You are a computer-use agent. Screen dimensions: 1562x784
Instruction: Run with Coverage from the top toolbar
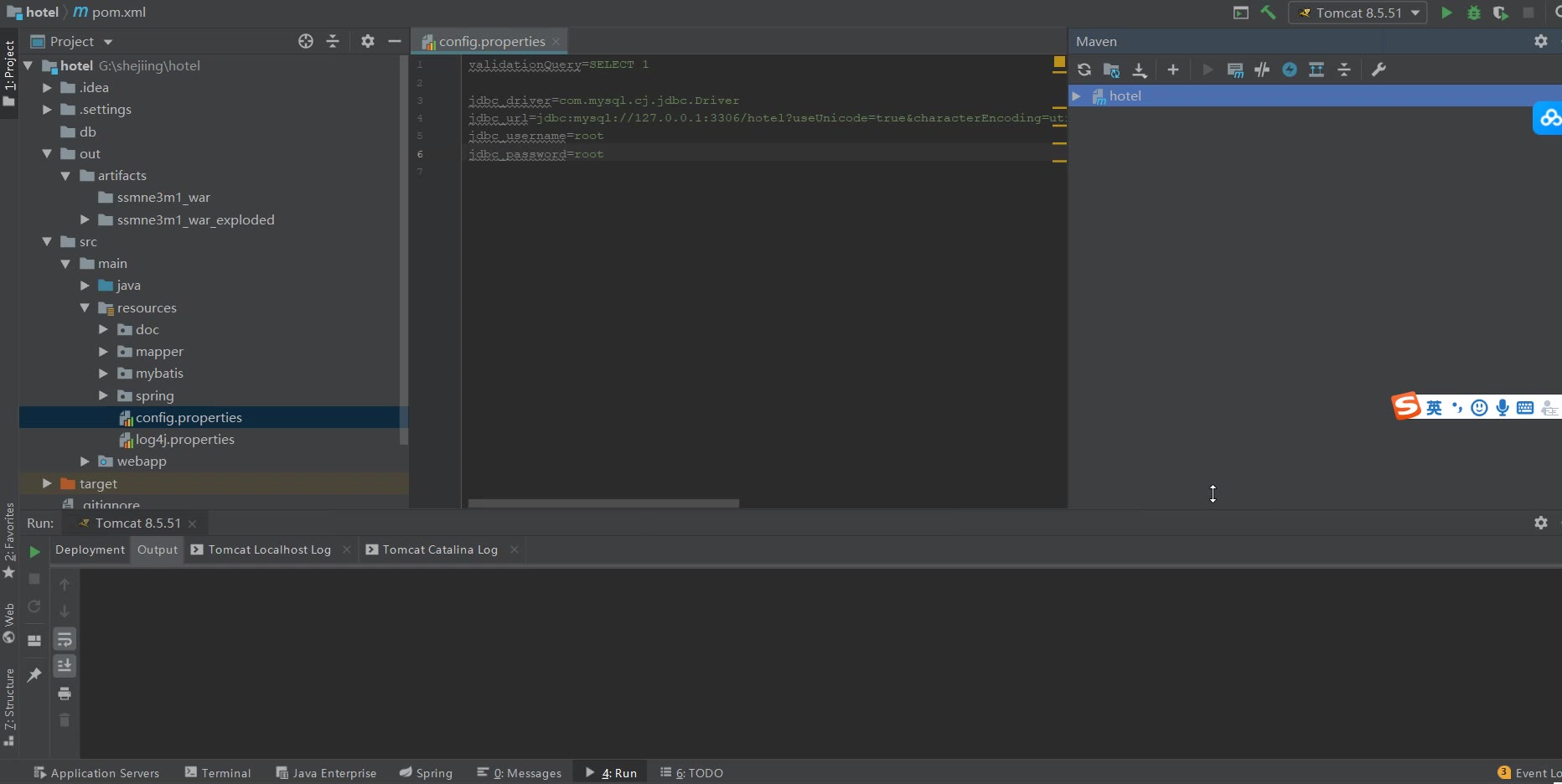(1500, 13)
